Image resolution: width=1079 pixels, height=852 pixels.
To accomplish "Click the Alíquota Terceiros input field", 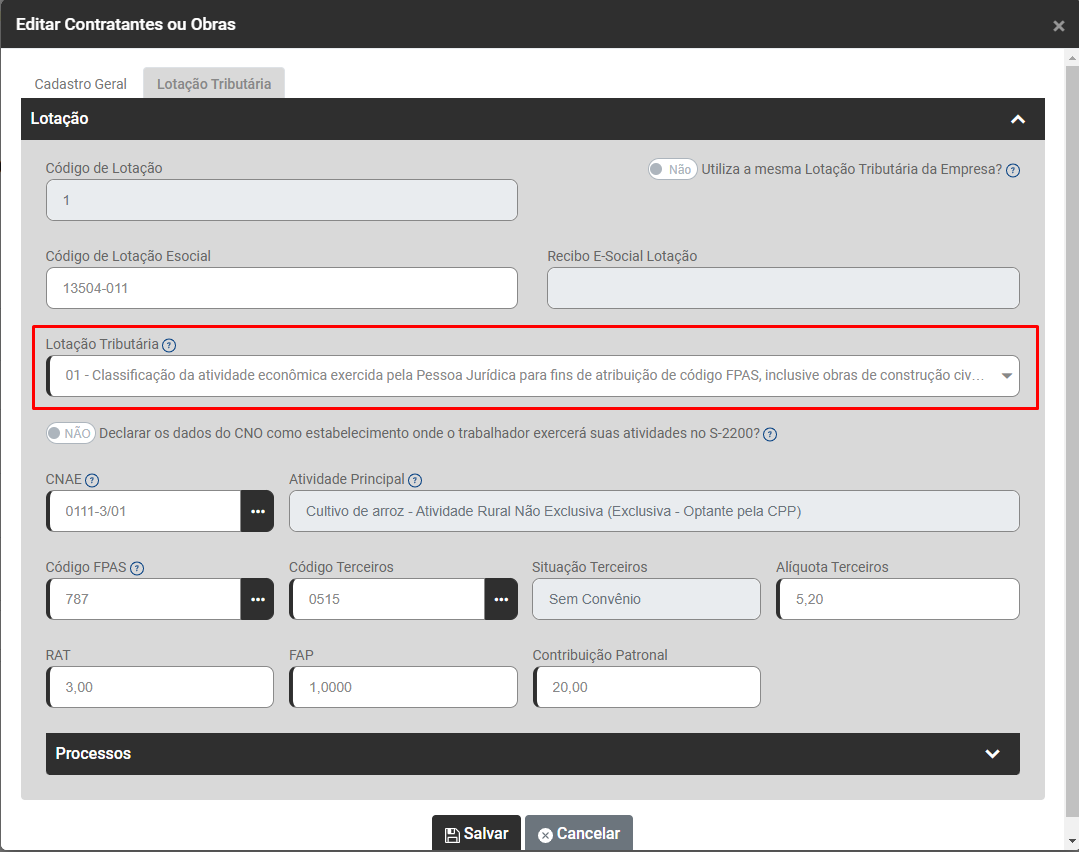I will tap(898, 599).
